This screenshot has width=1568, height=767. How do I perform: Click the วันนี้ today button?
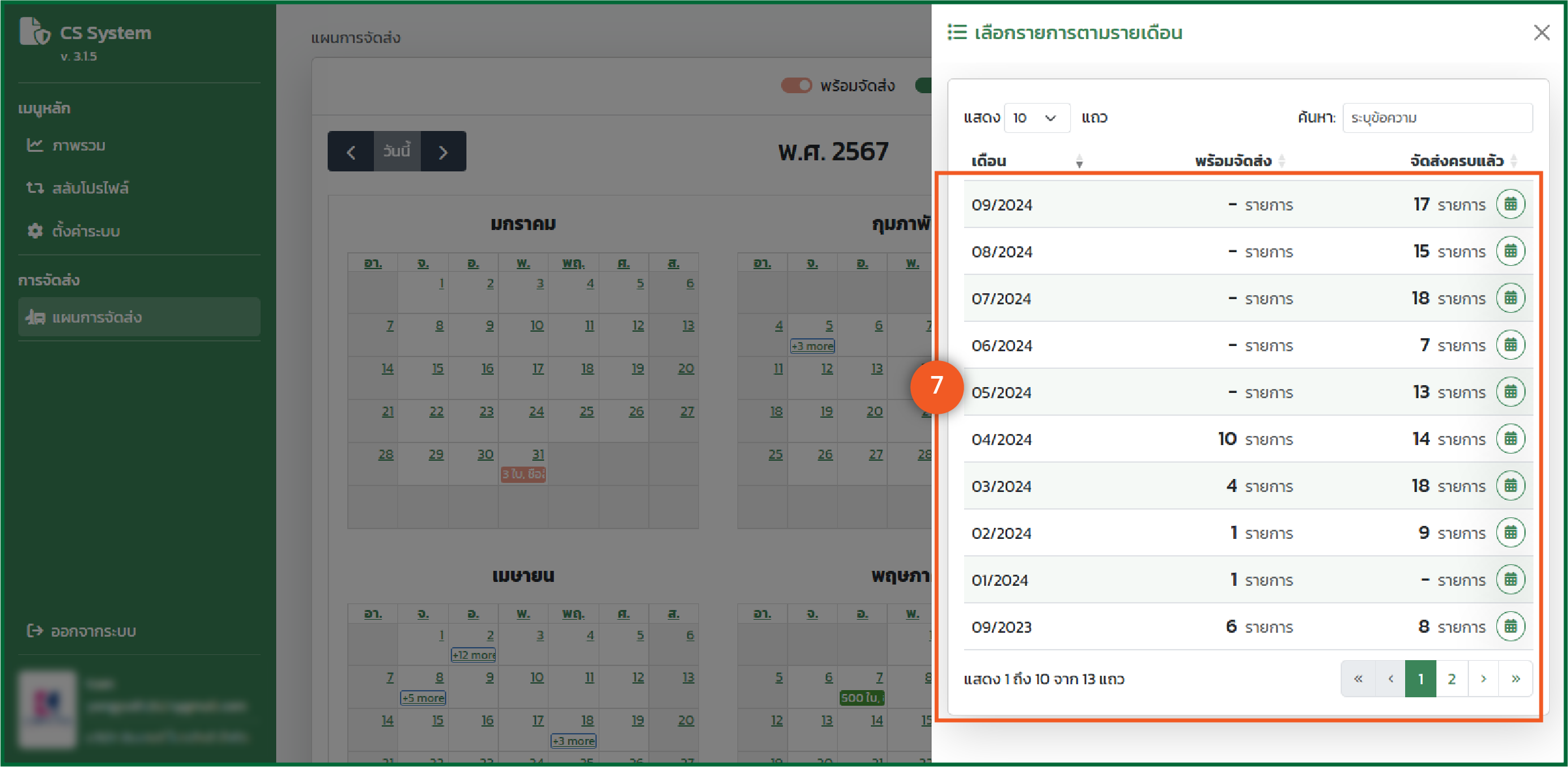397,151
